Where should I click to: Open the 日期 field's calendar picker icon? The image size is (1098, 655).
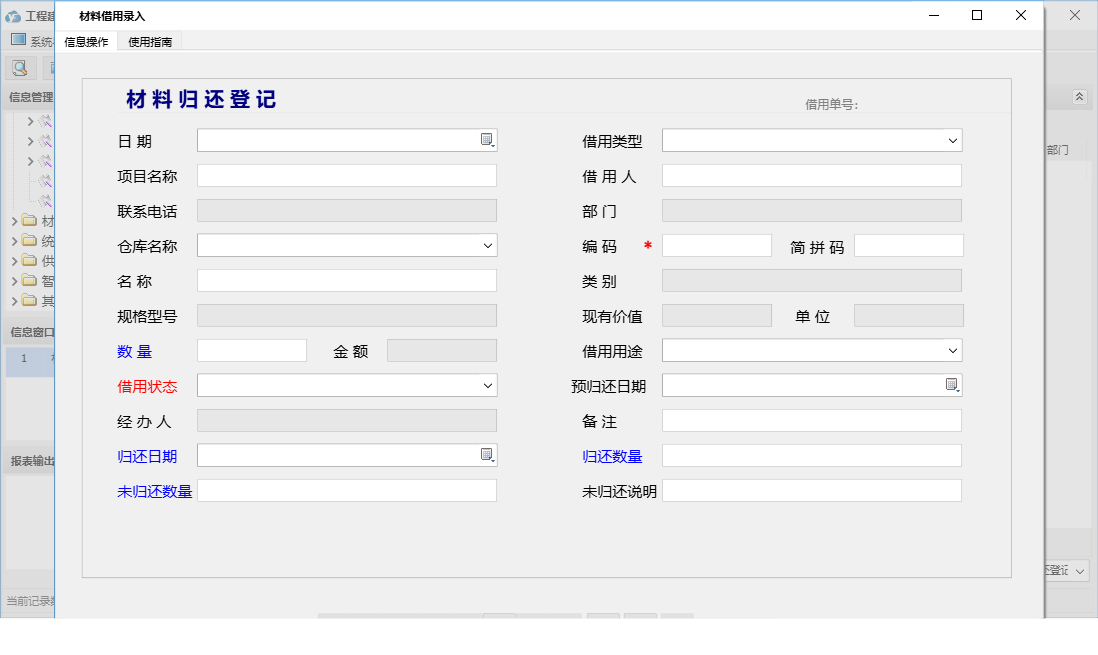[487, 140]
